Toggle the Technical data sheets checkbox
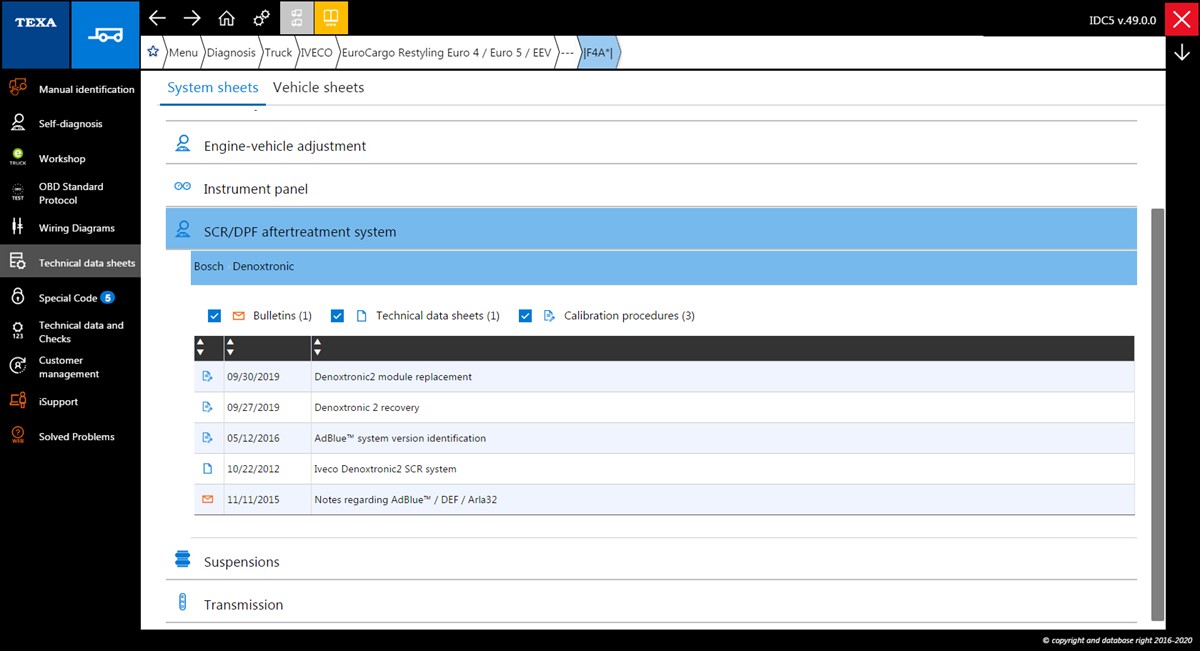The image size is (1200, 651). 337,316
